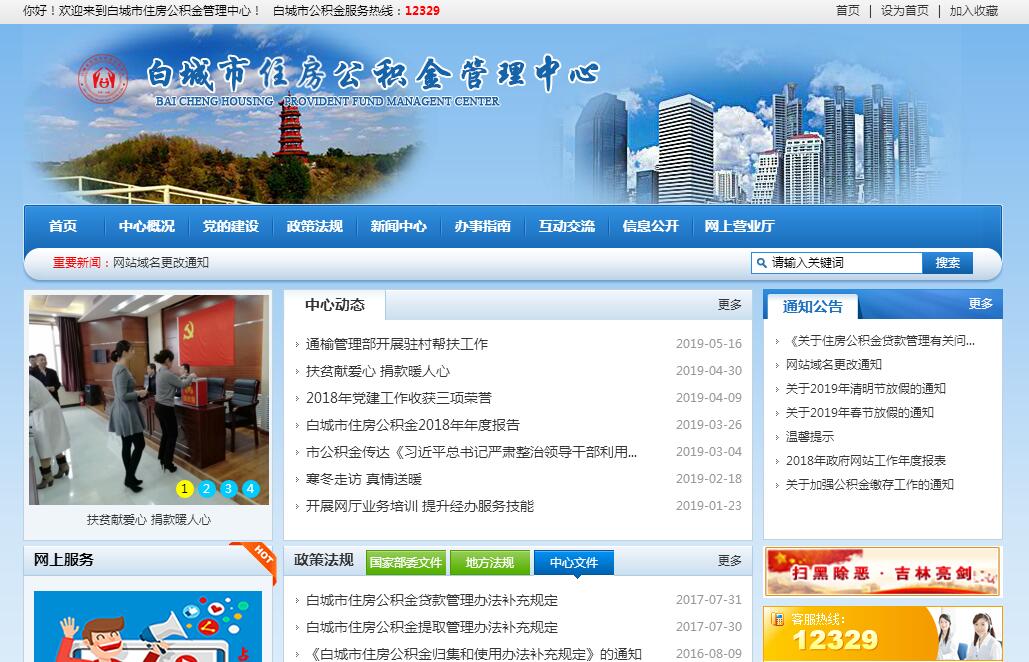Open 2018年政府网站工作年度报表
This screenshot has width=1029, height=662.
tap(866, 461)
